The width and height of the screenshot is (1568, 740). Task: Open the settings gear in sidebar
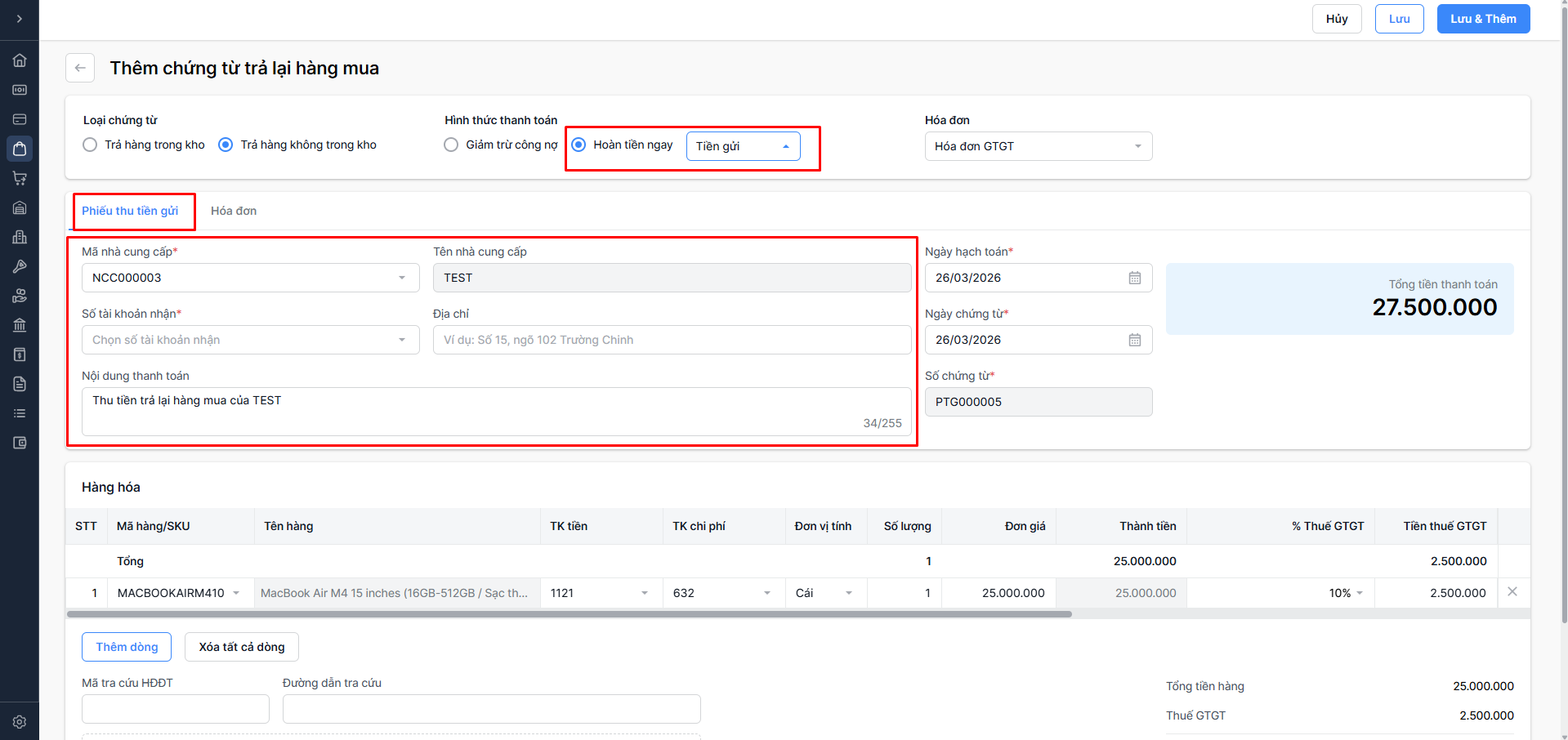click(x=20, y=722)
